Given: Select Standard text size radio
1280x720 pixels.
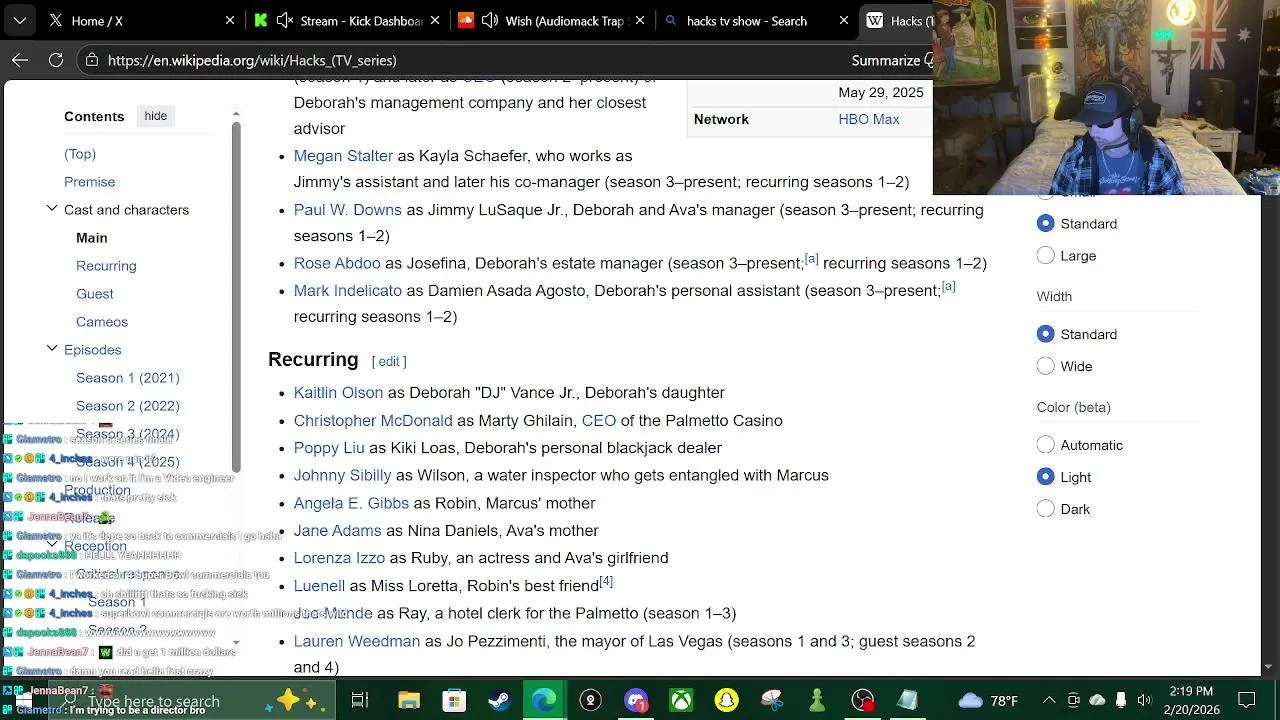Looking at the screenshot, I should tap(1046, 224).
